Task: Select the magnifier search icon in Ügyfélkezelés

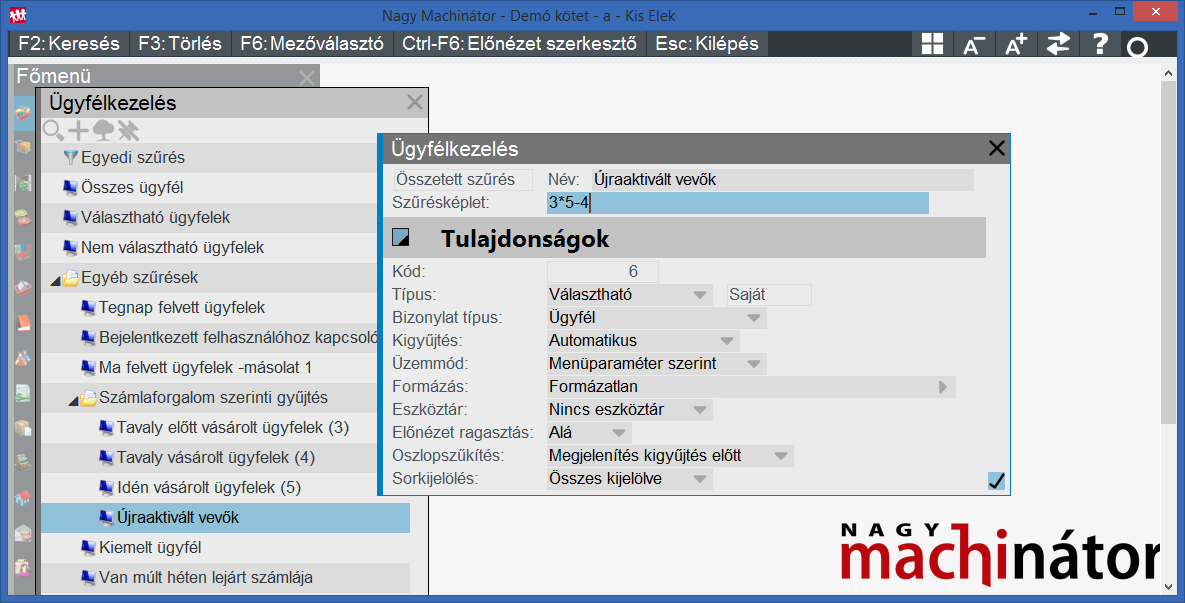Action: tap(52, 130)
